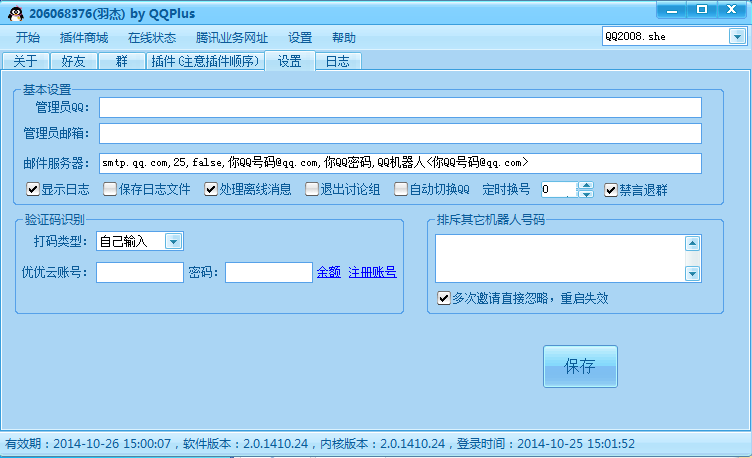Click into the 邮件服务器 text field
The height and width of the screenshot is (458, 752).
point(400,163)
